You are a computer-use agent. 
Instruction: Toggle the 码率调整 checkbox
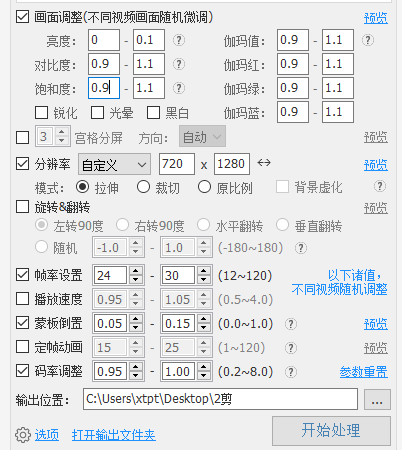[22, 371]
